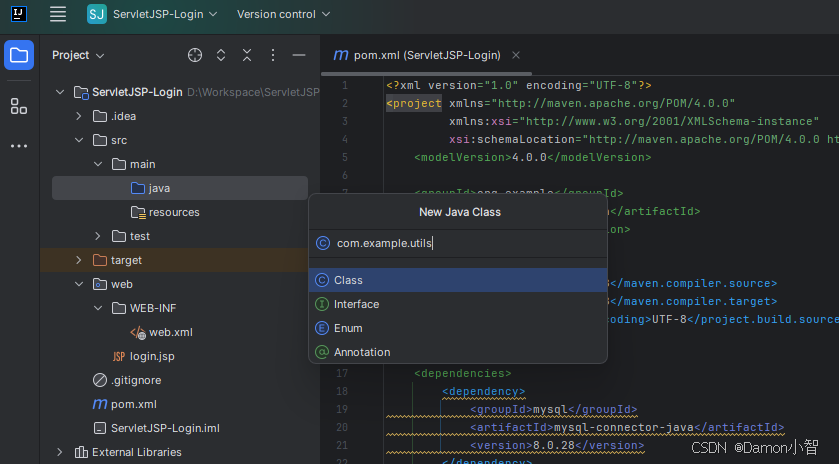
Task: Select Annotation in New Java Class popup
Action: [458, 352]
